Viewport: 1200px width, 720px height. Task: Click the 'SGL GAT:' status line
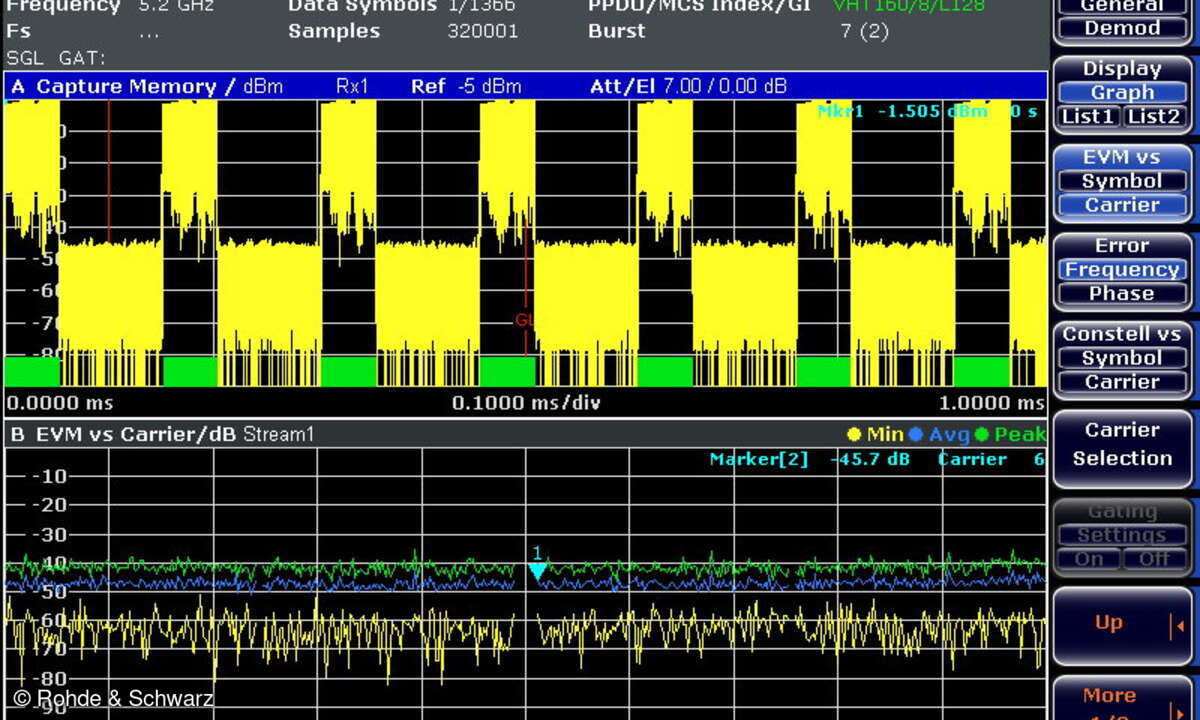[56, 58]
